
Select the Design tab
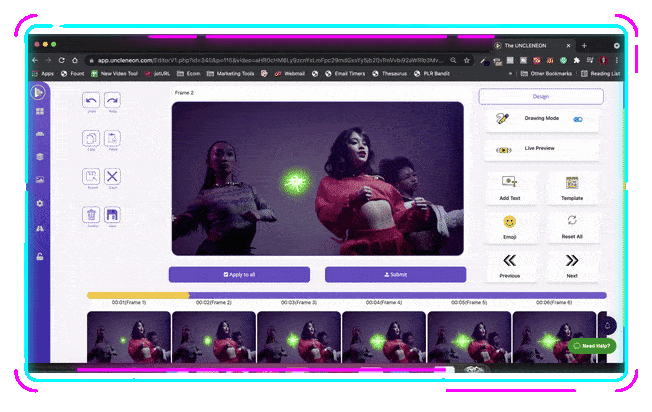click(541, 96)
